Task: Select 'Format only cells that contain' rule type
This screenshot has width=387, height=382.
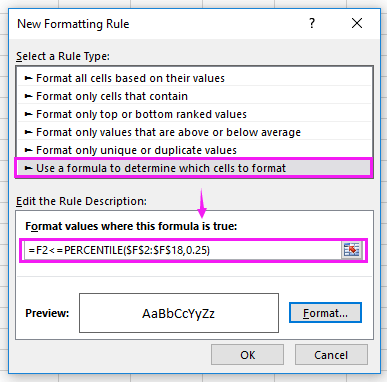Action: click(x=194, y=96)
